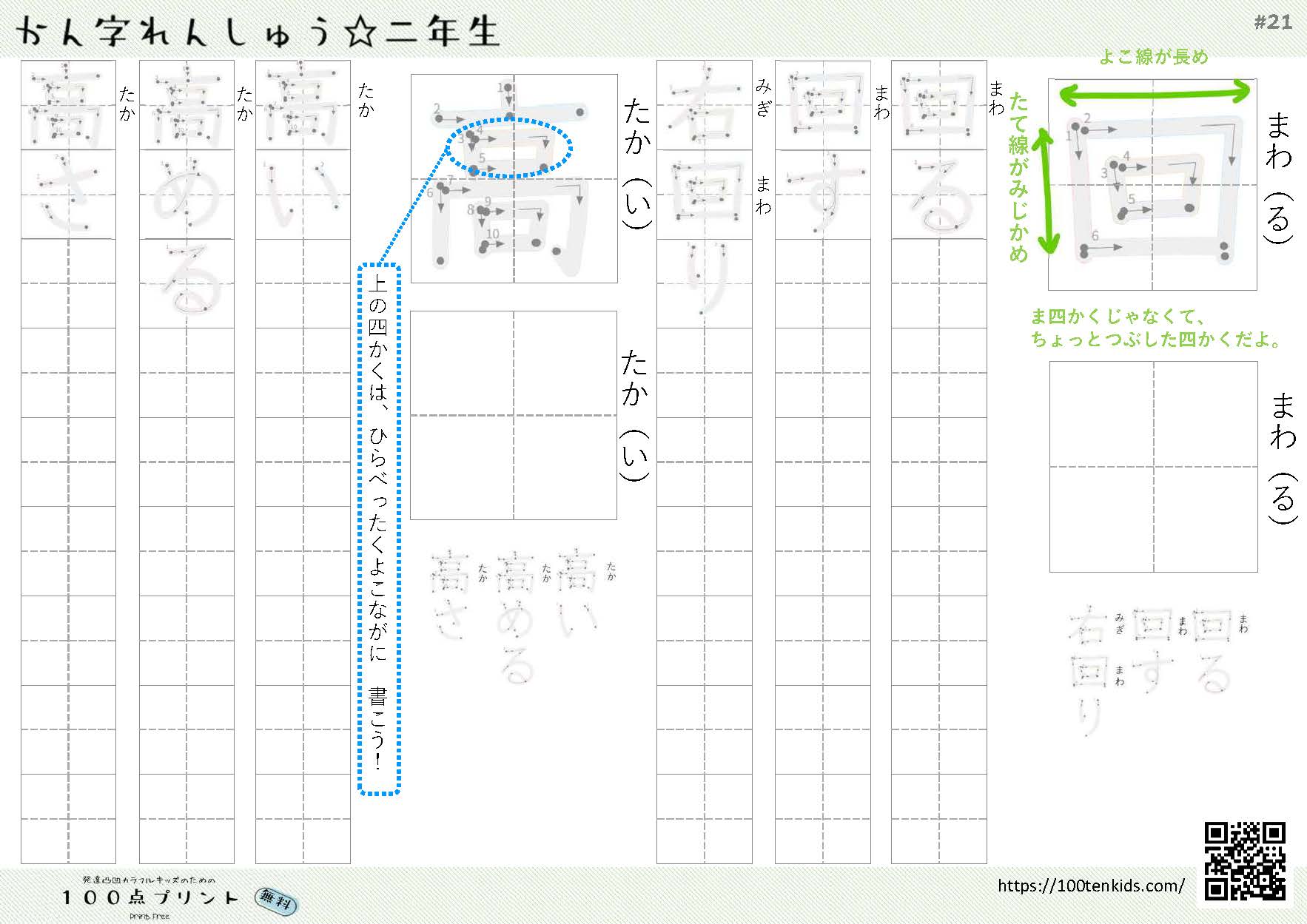
Task: Click the 100点プリント logo text
Action: 149,897
